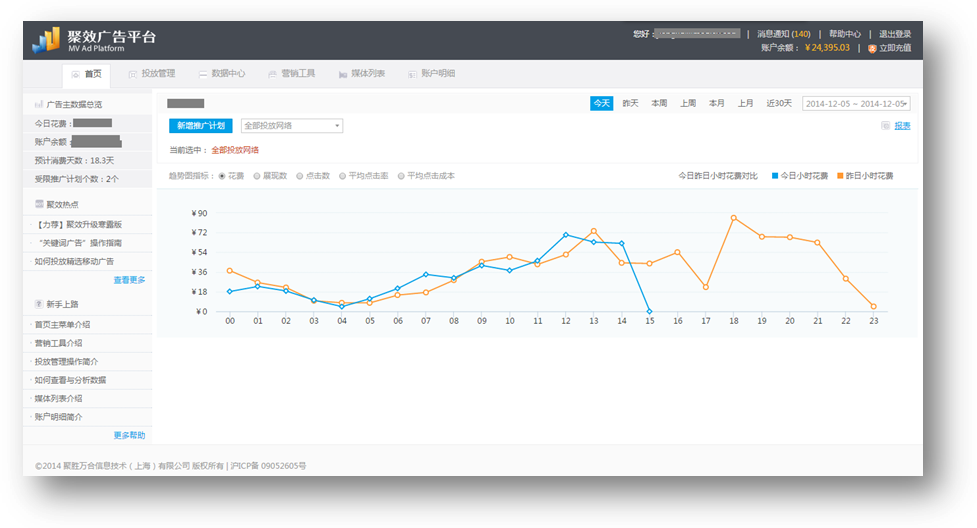Screen dimensions: 977x528
Task: Open 如何投放精选移动广告 article
Action: click(74, 261)
